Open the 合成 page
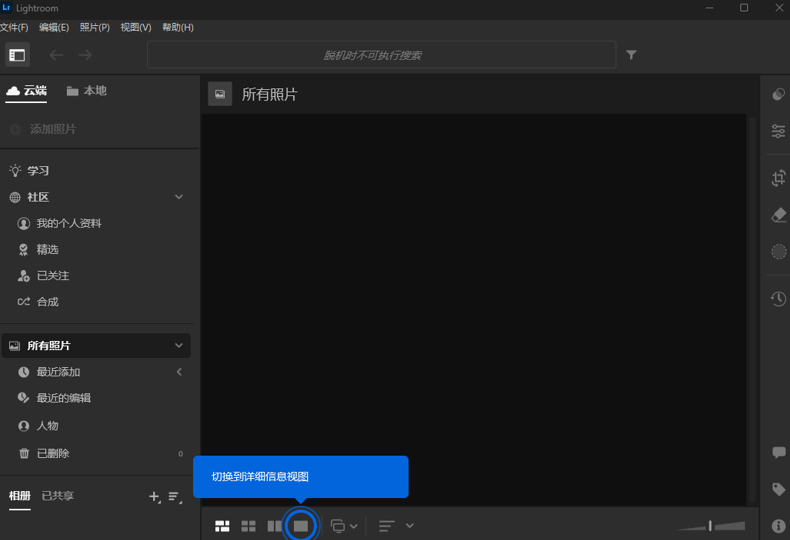 coord(38,302)
